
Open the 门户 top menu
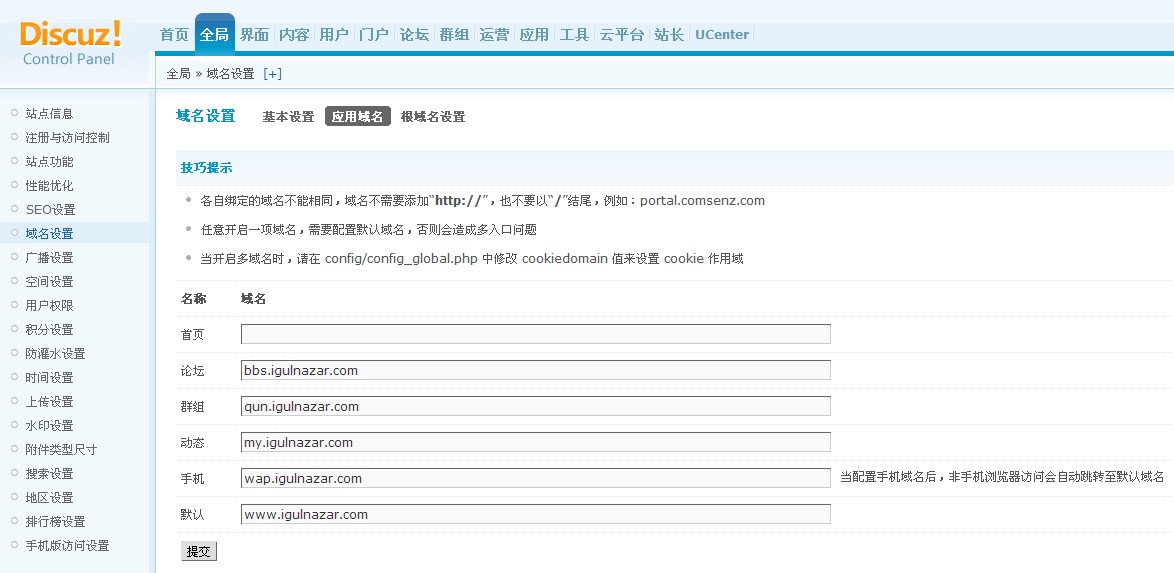tap(374, 34)
